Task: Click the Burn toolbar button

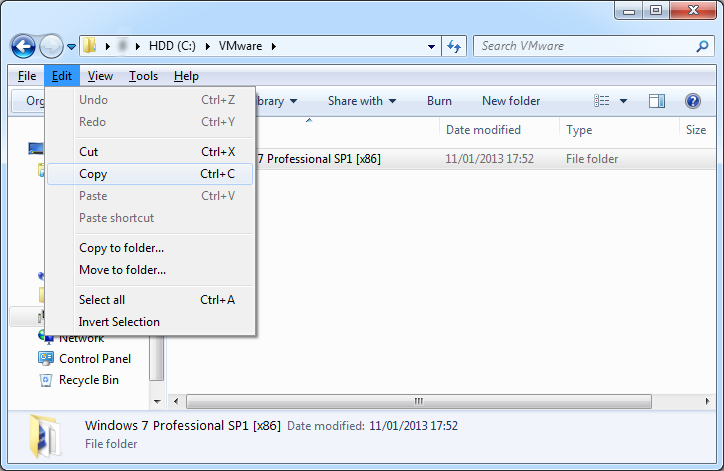Action: (x=439, y=101)
